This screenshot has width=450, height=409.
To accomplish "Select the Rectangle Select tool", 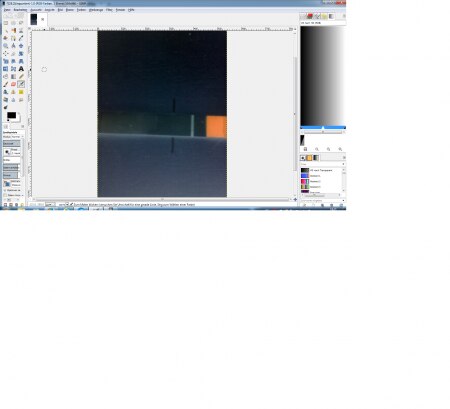I will point(6,23).
